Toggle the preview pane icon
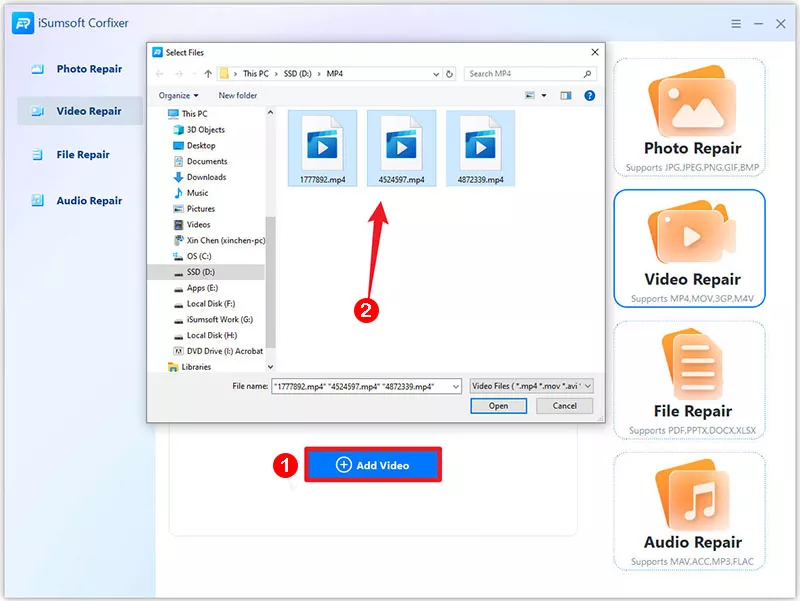This screenshot has height=601, width=800. pyautogui.click(x=566, y=95)
